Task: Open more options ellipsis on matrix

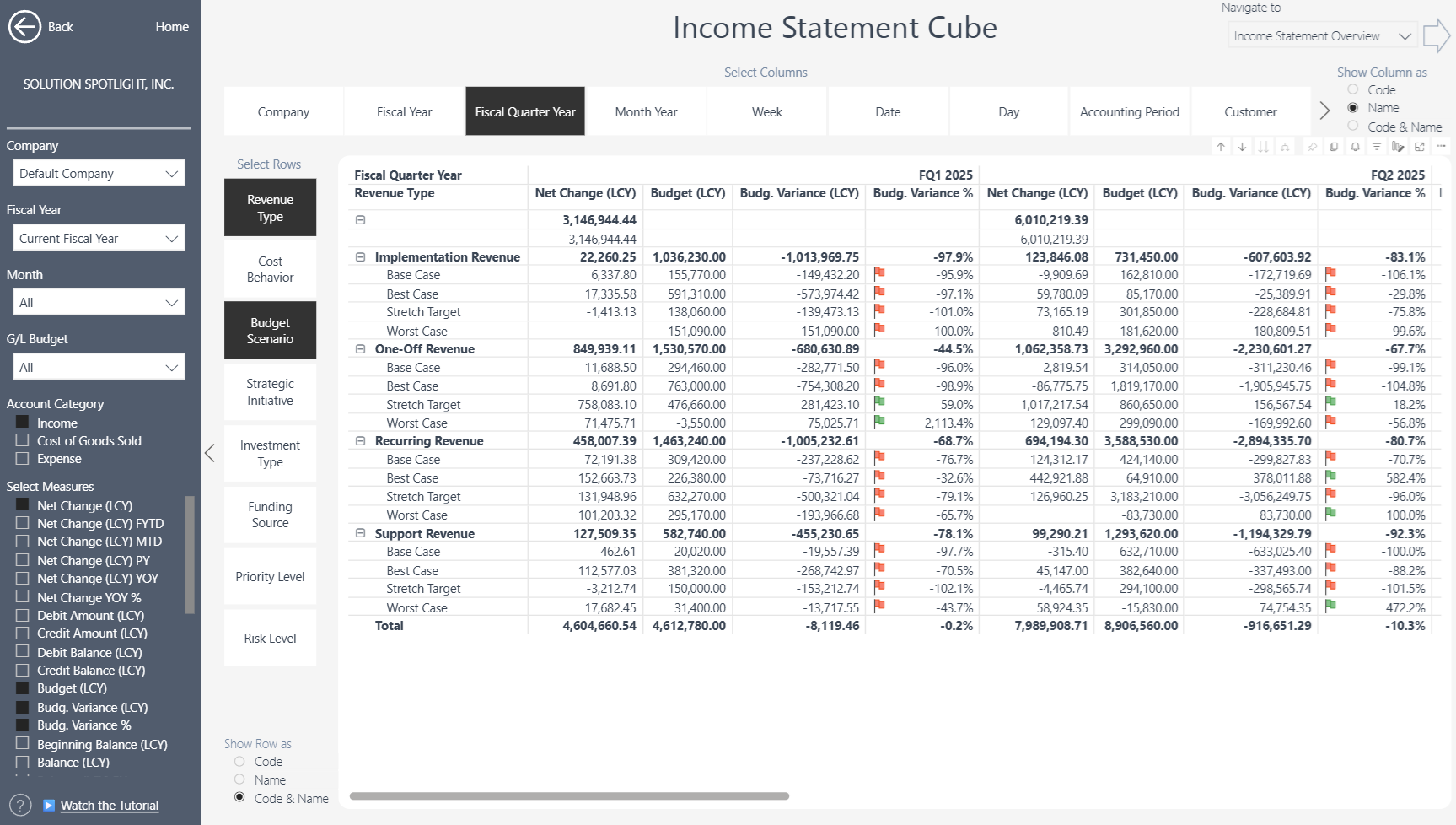Action: click(x=1441, y=147)
